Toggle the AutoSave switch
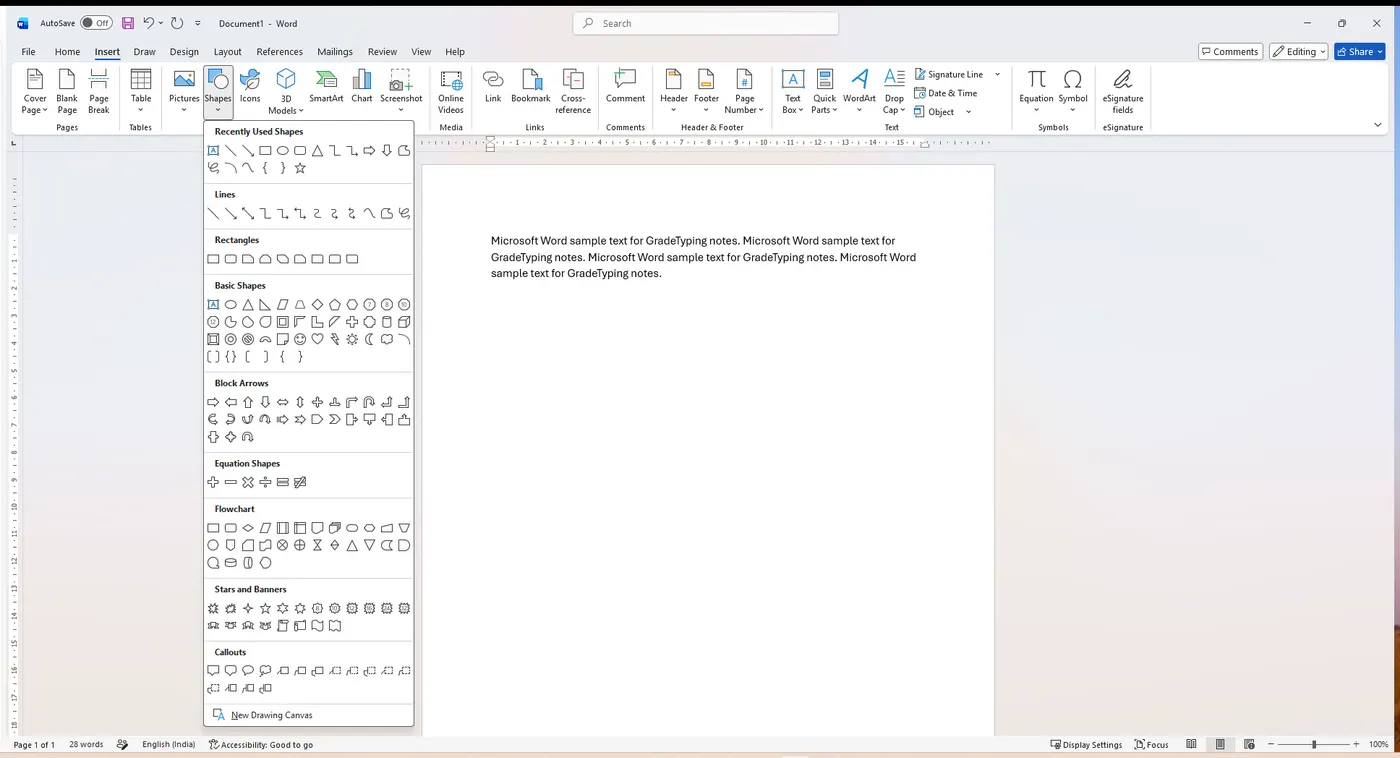The width and height of the screenshot is (1400, 758). tap(96, 23)
